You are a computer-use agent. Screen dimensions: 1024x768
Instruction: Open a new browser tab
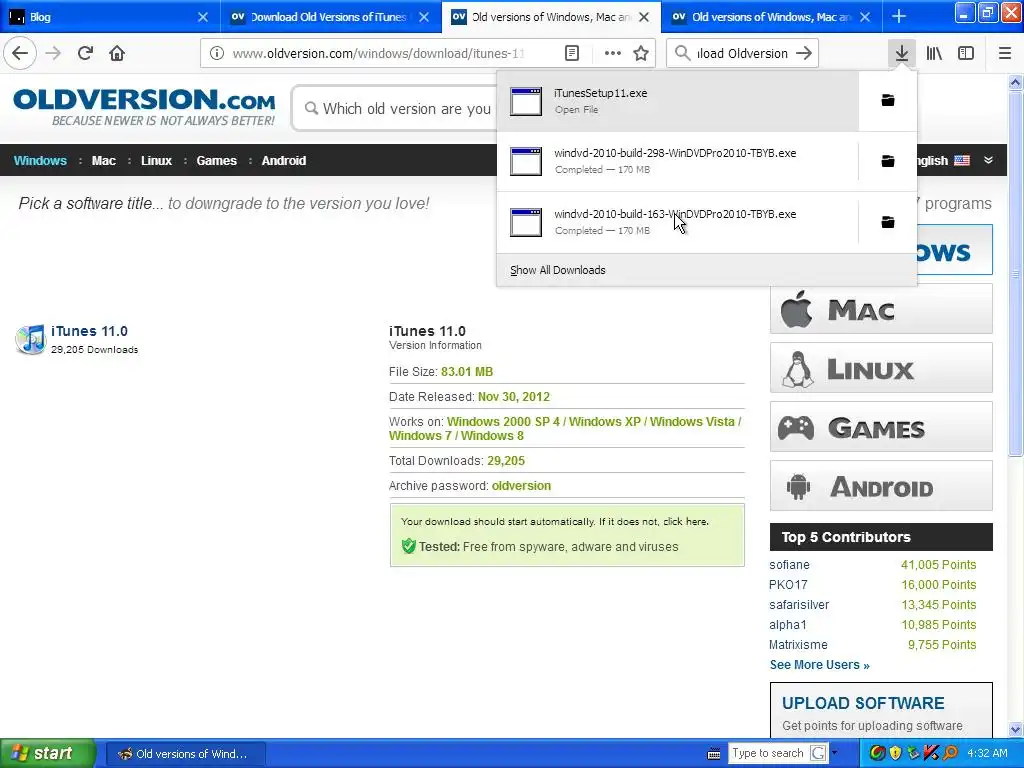click(899, 16)
